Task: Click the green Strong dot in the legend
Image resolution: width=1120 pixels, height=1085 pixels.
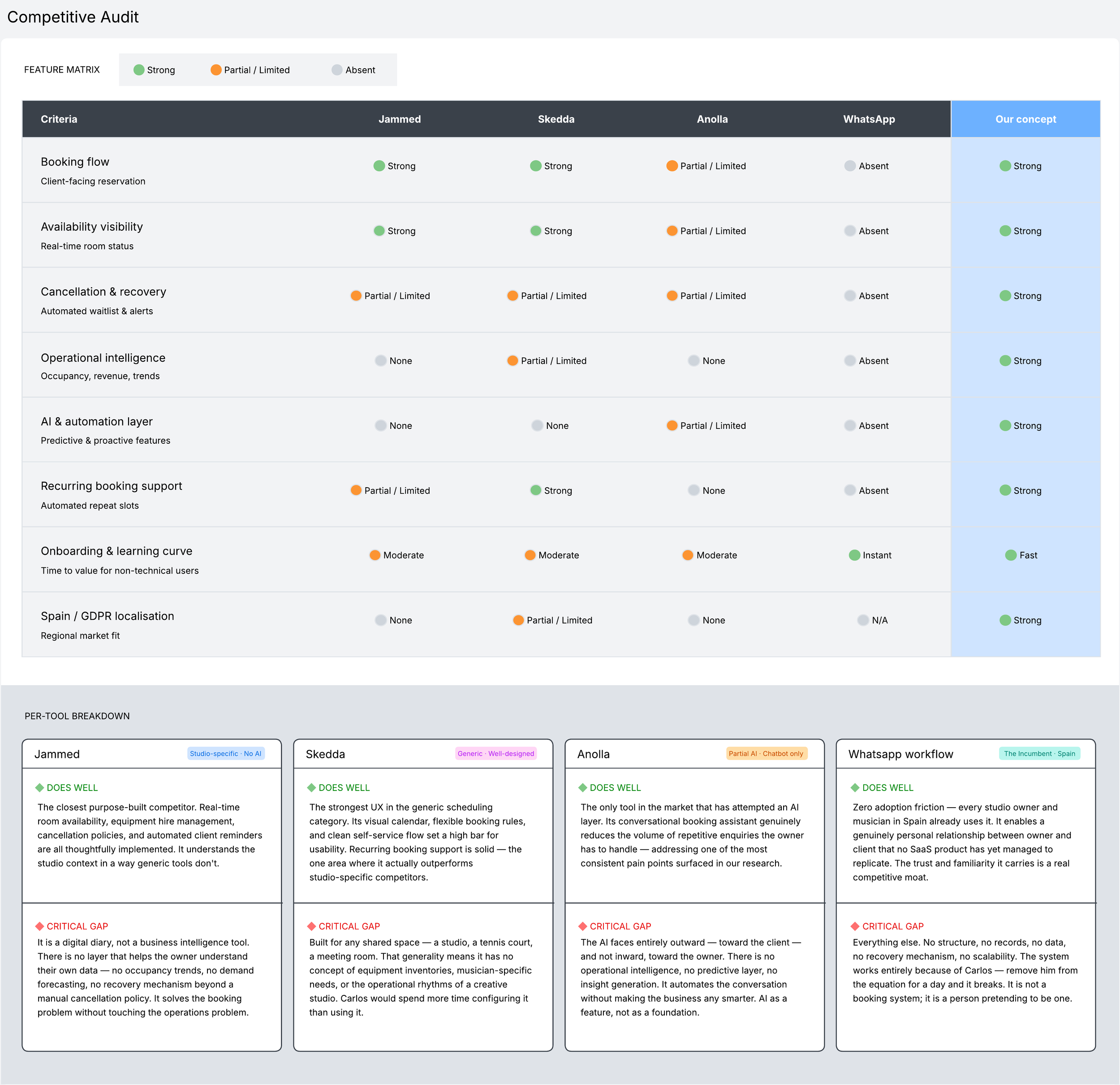Action: pyautogui.click(x=139, y=70)
